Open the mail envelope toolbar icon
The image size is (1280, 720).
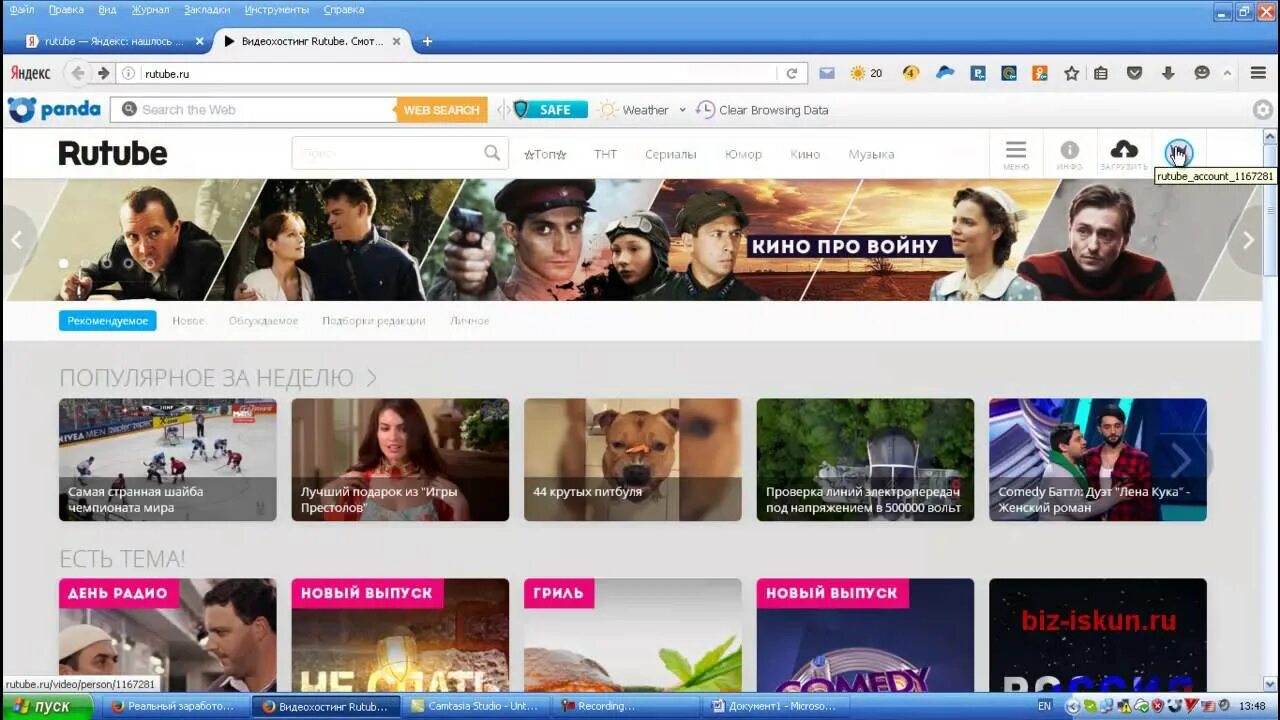click(827, 73)
